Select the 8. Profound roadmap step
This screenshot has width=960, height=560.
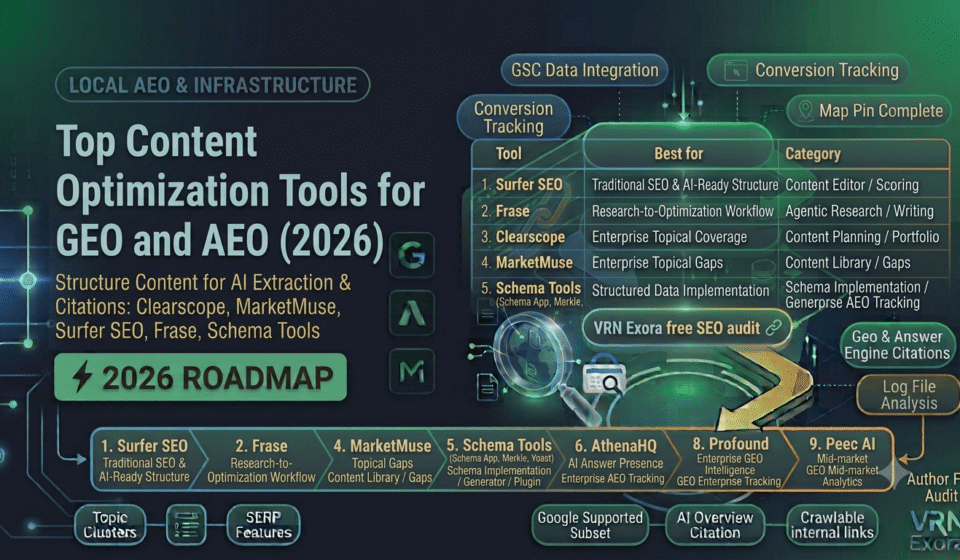[730, 460]
